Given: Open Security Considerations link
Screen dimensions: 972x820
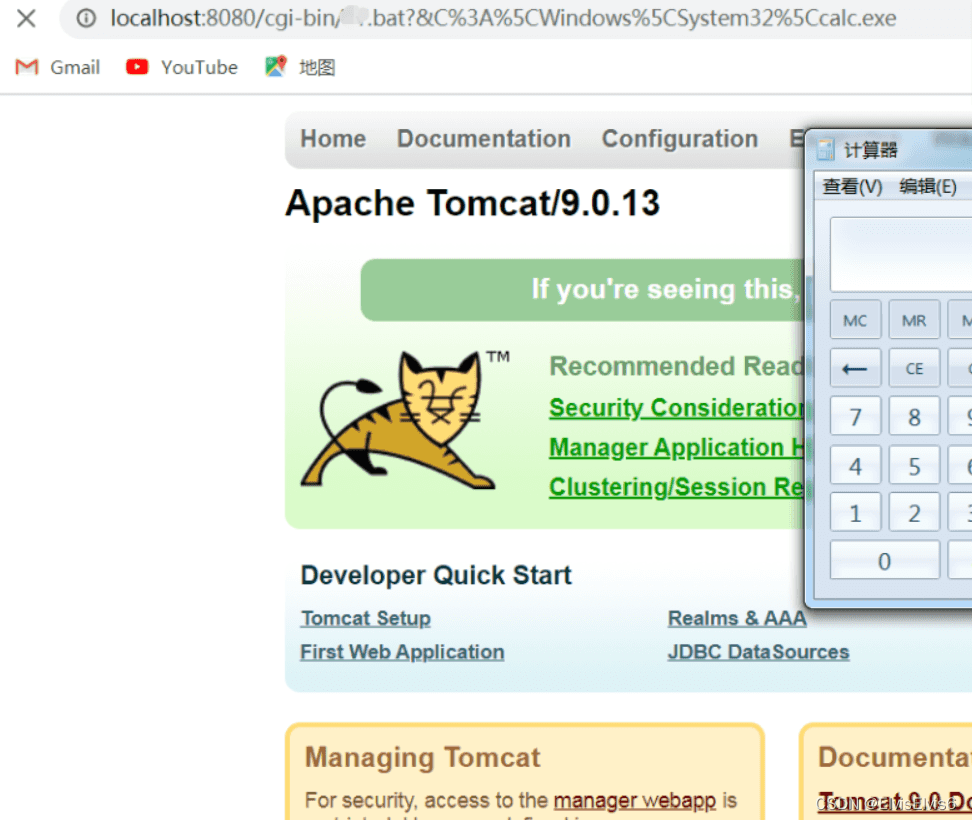Looking at the screenshot, I should click(x=676, y=408).
